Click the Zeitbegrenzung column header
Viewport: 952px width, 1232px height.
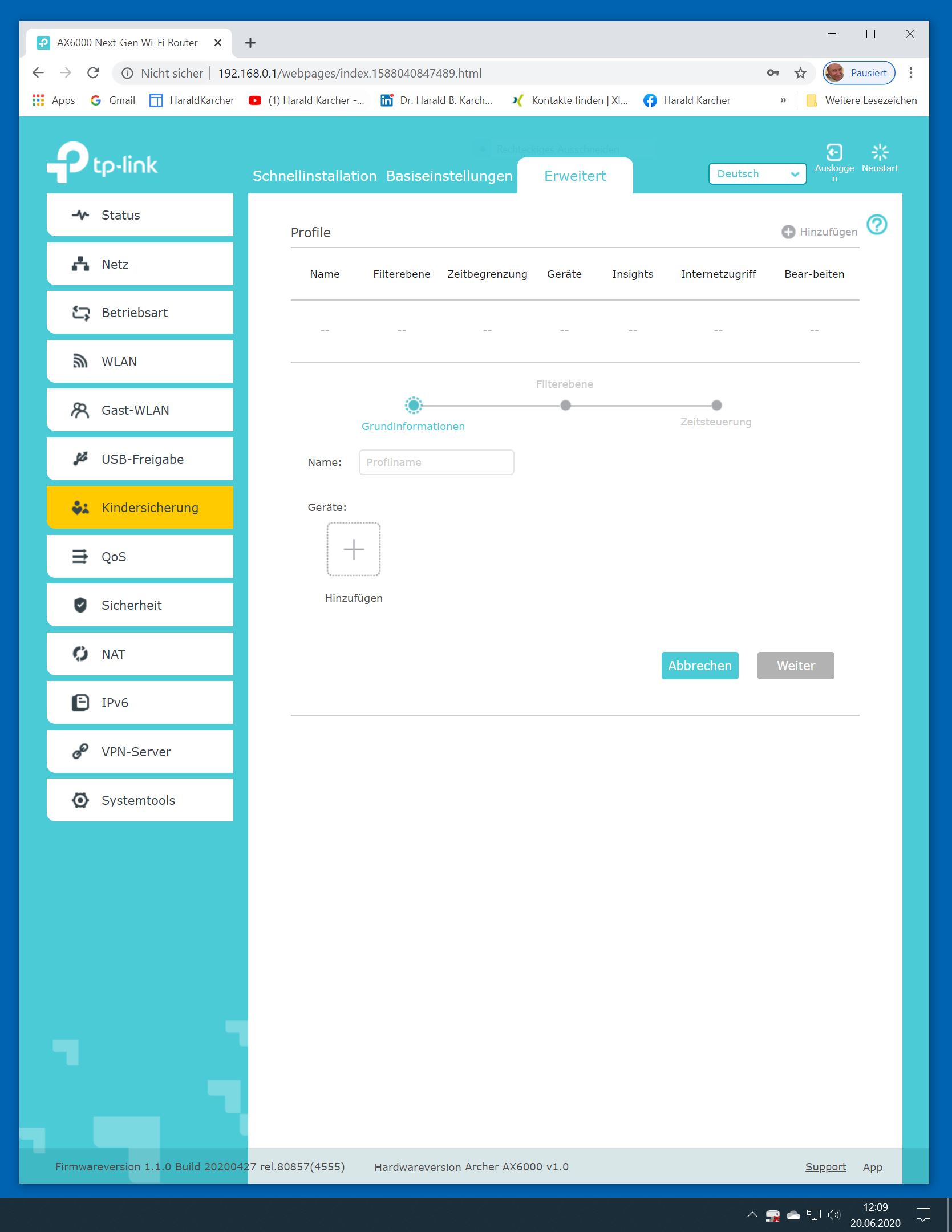pos(487,274)
